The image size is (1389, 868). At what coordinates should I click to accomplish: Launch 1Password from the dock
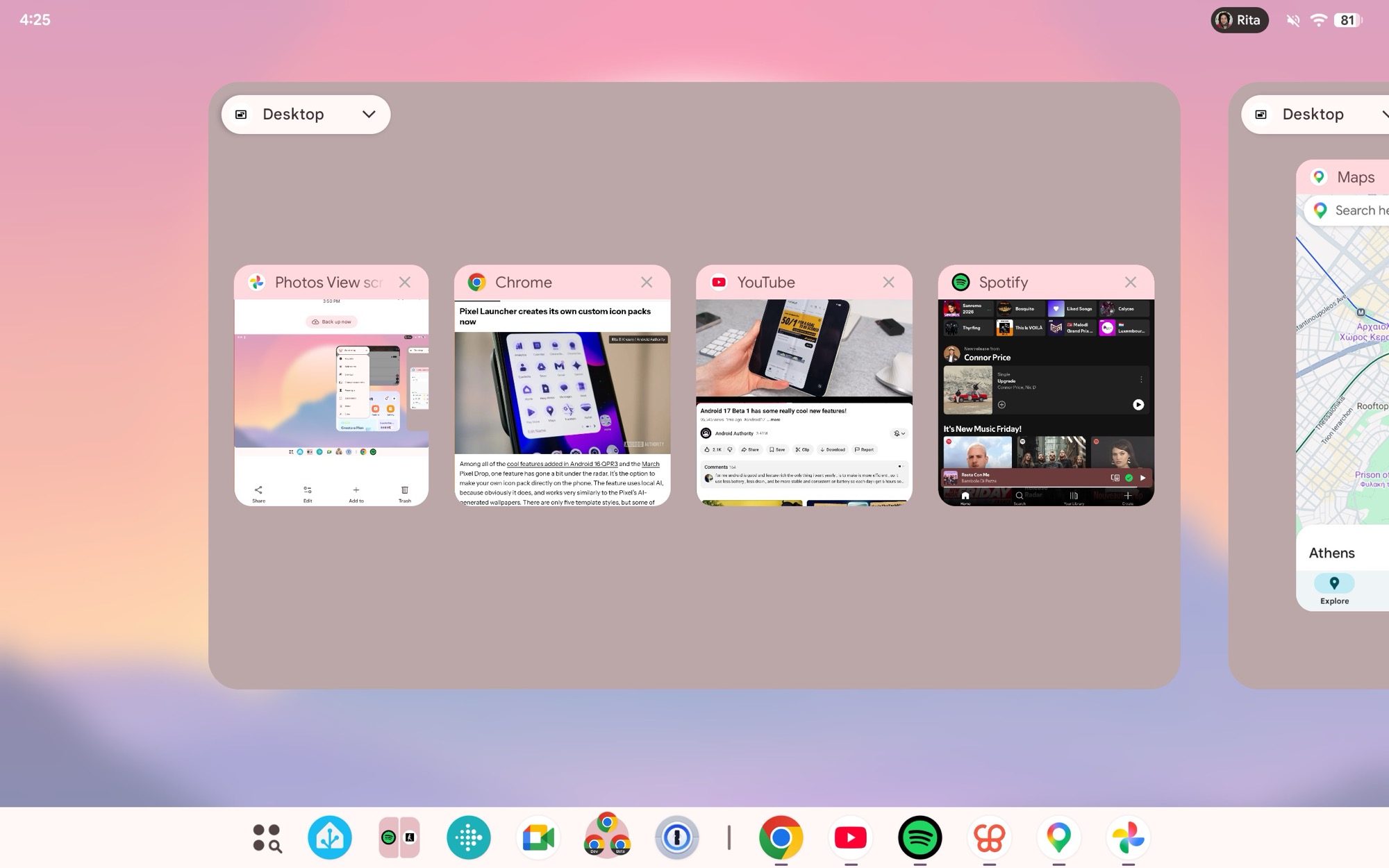[x=677, y=838]
